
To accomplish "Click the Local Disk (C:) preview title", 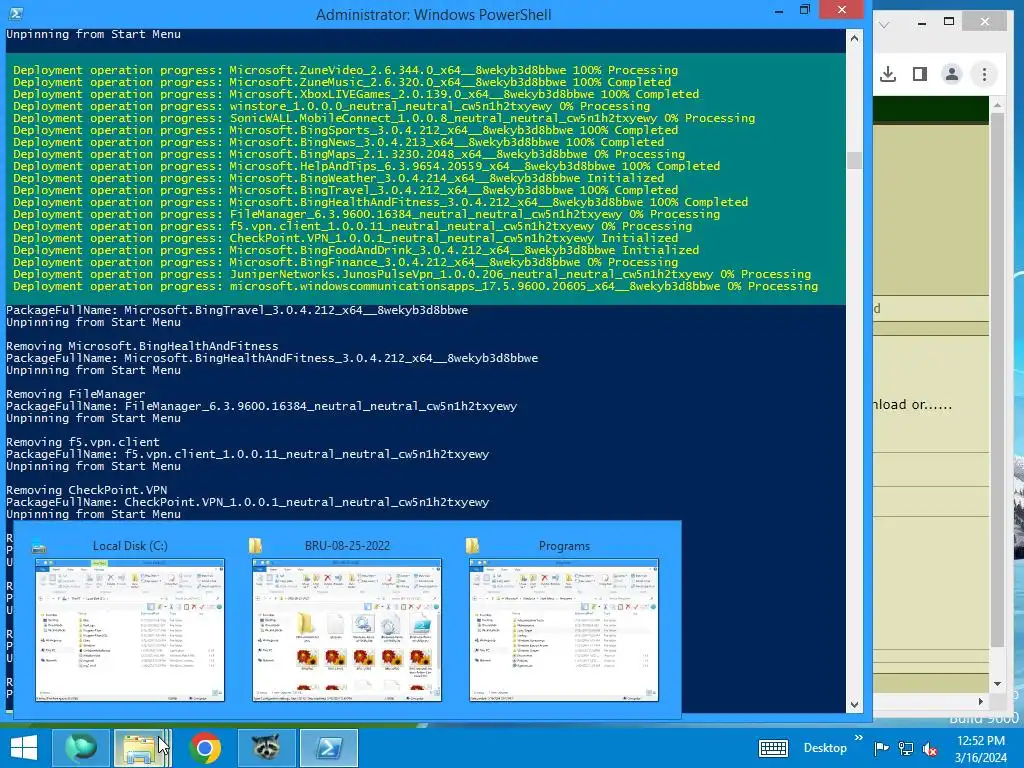I will pyautogui.click(x=130, y=546).
